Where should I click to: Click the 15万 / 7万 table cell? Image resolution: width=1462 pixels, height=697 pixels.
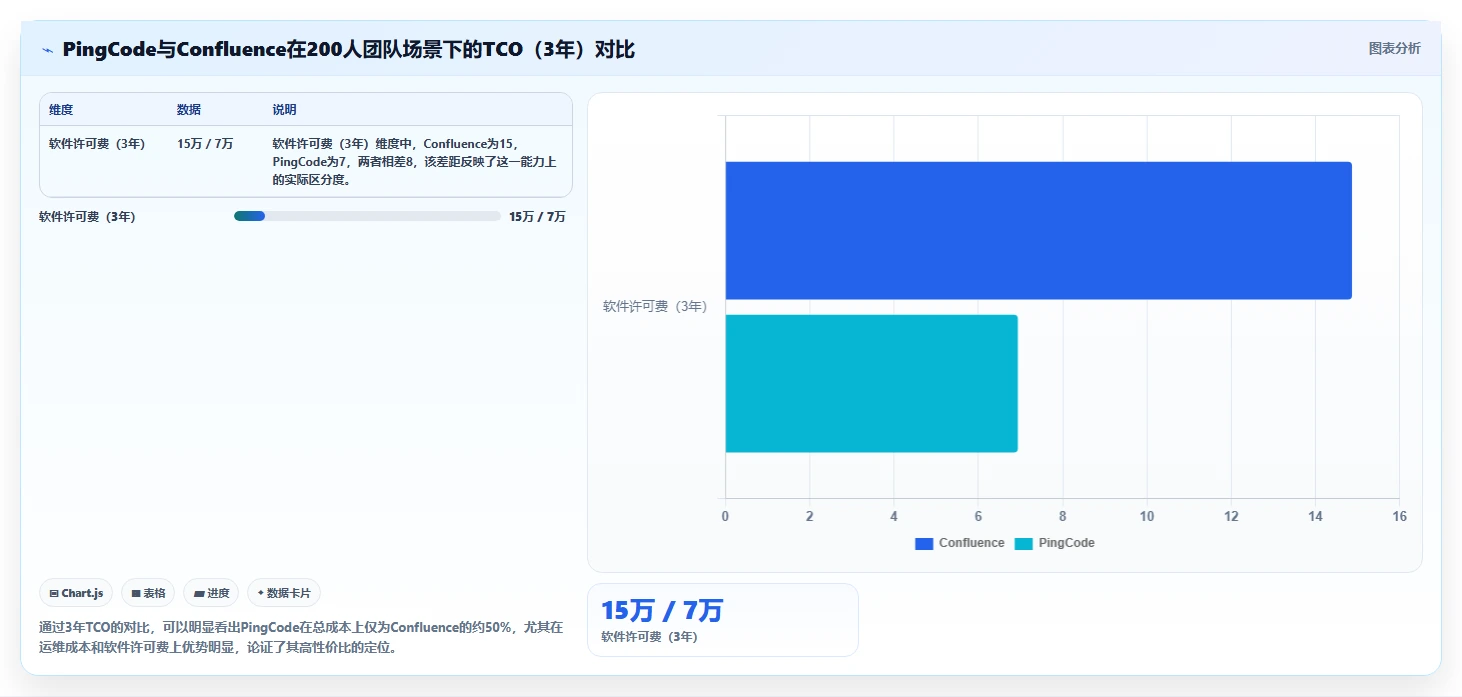pos(205,144)
